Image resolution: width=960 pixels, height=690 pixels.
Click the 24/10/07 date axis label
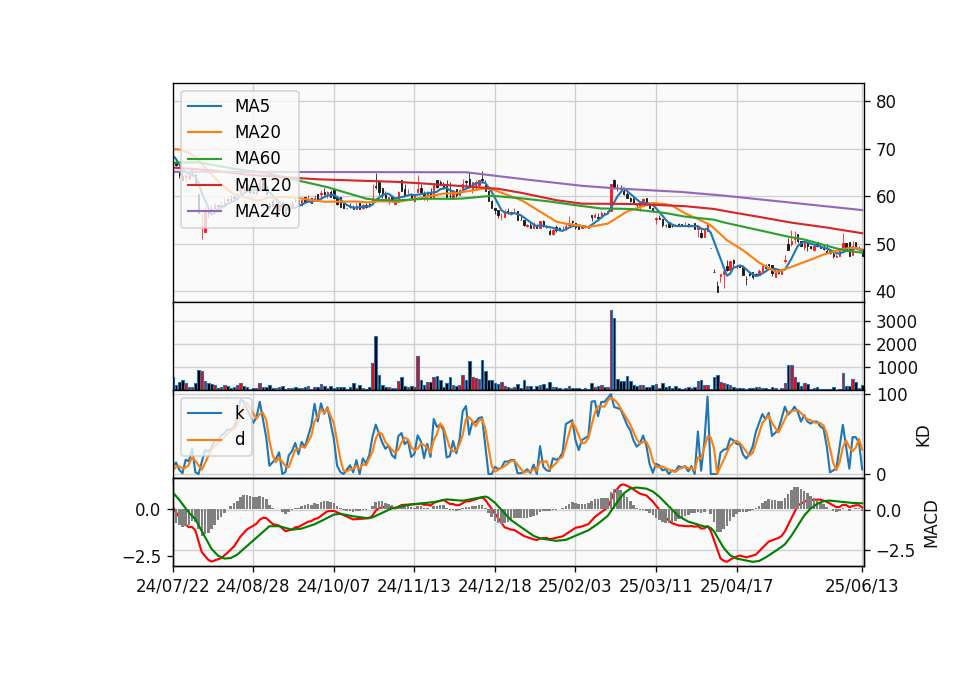tap(334, 586)
